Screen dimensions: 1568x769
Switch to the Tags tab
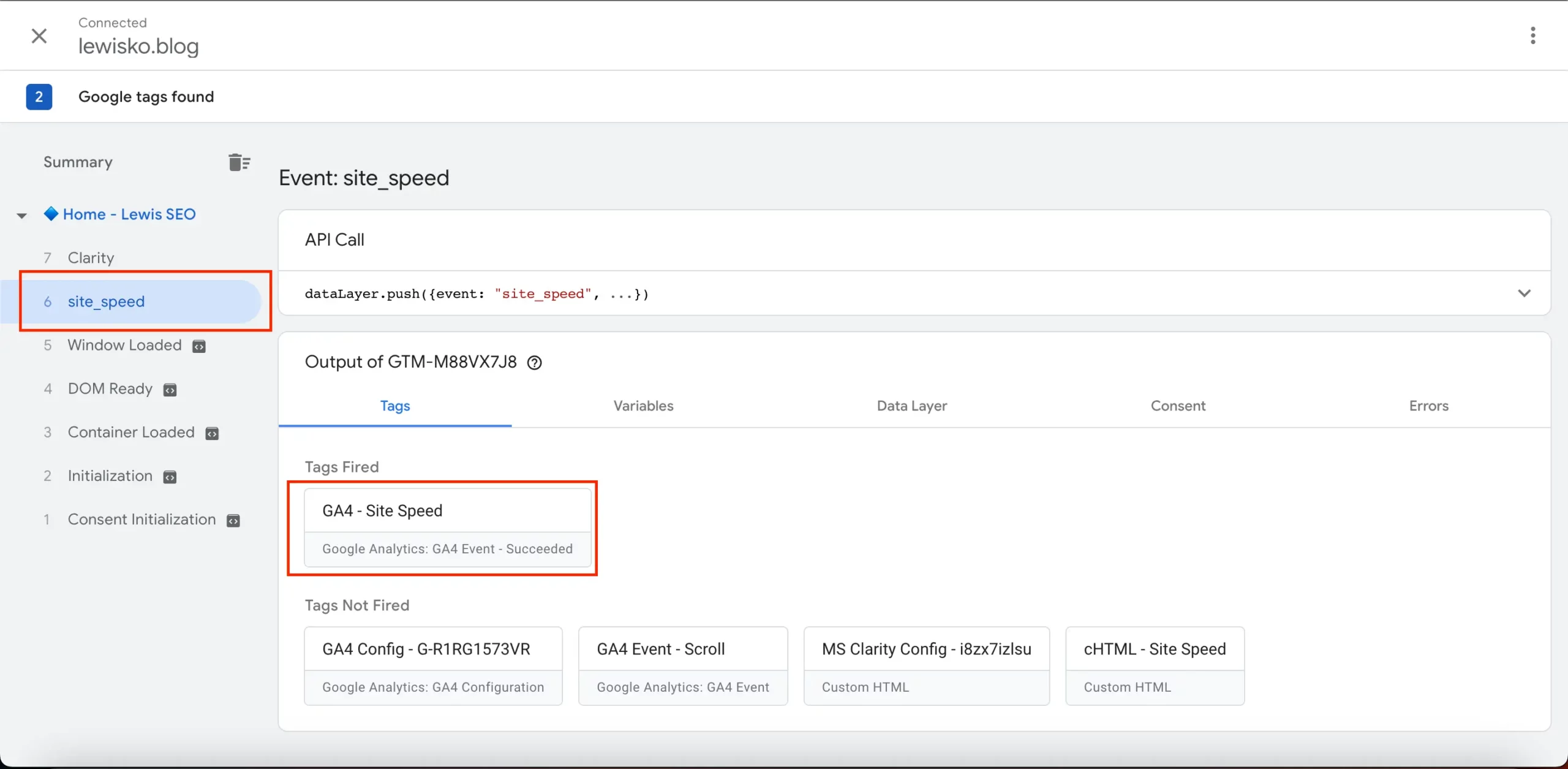click(395, 406)
